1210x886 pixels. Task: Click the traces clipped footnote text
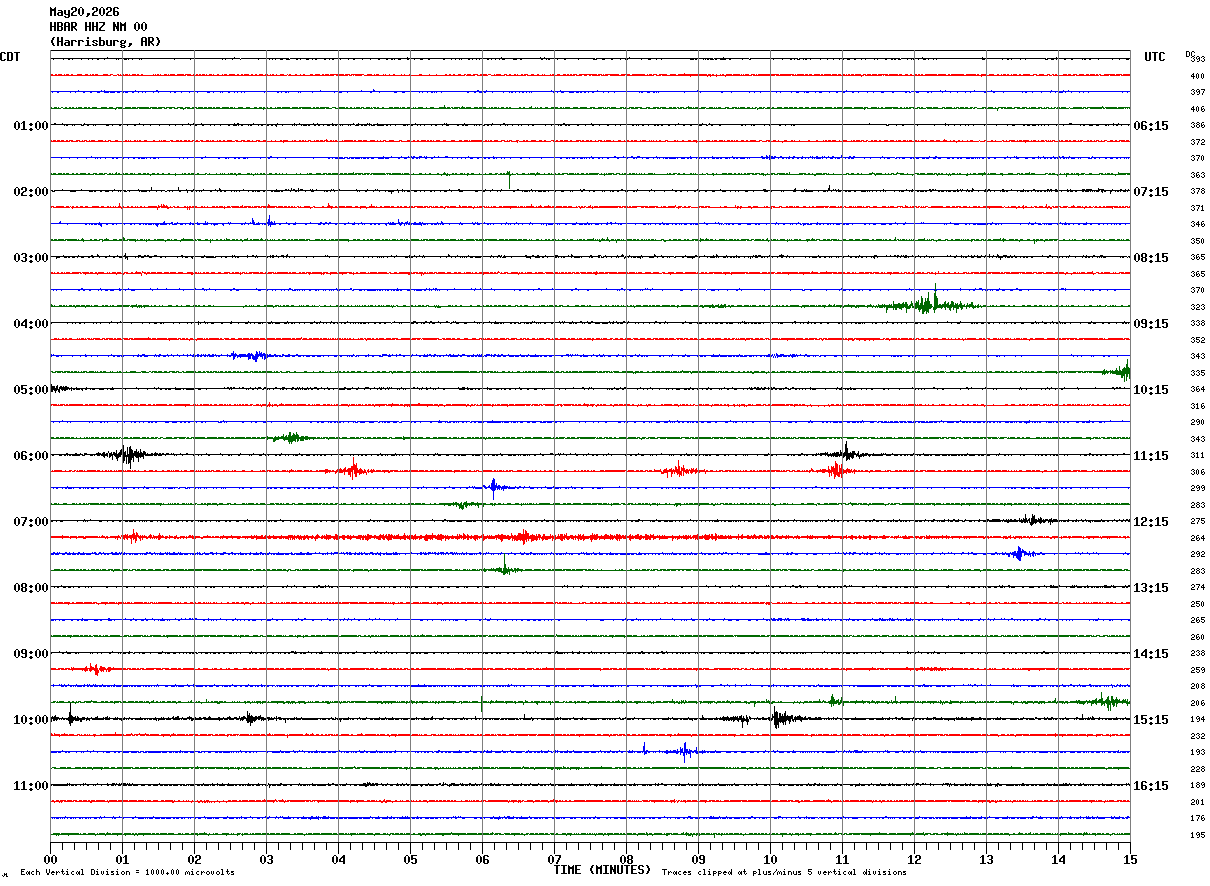[x=784, y=872]
